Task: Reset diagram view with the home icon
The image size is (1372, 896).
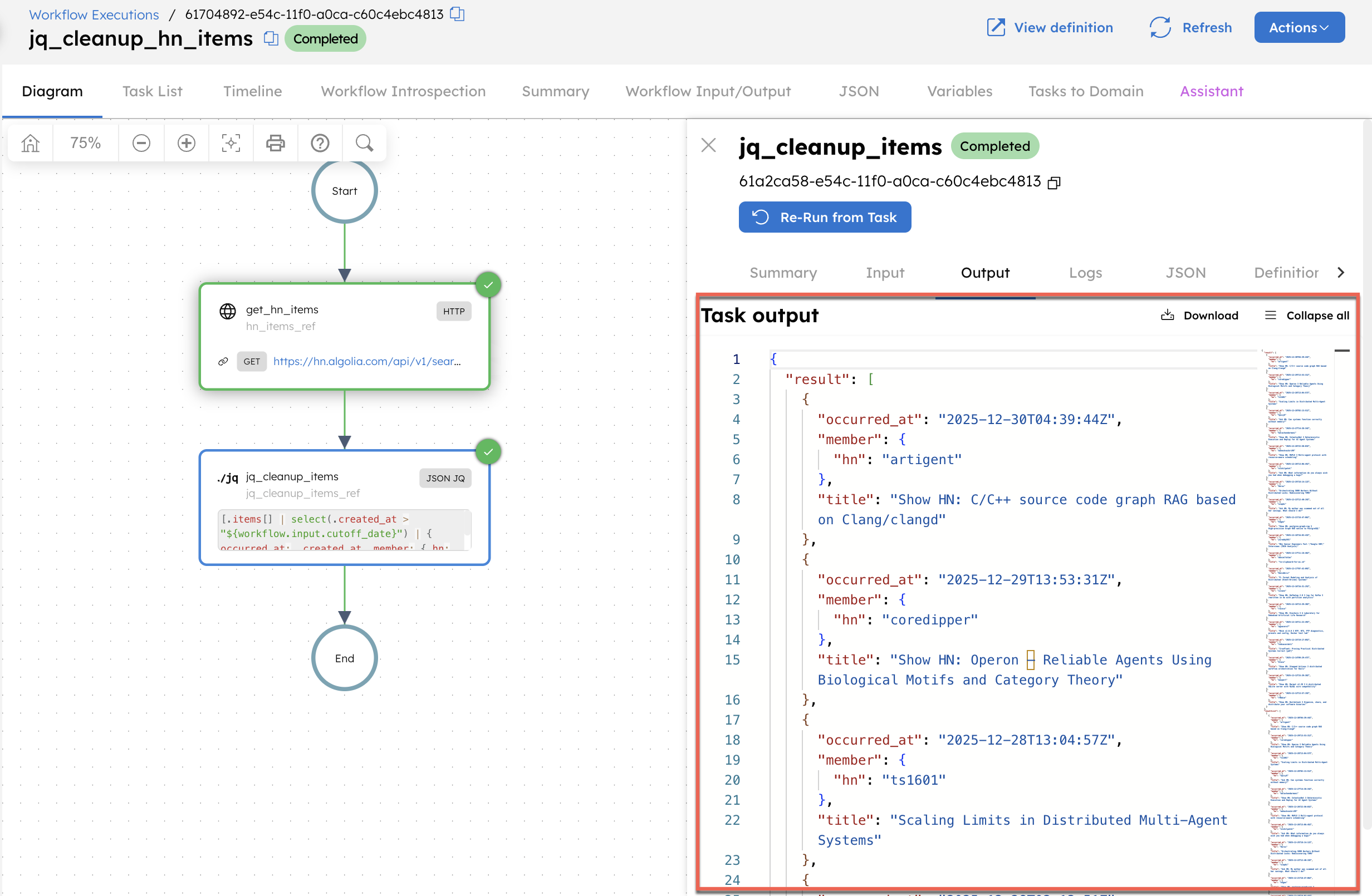Action: click(30, 143)
